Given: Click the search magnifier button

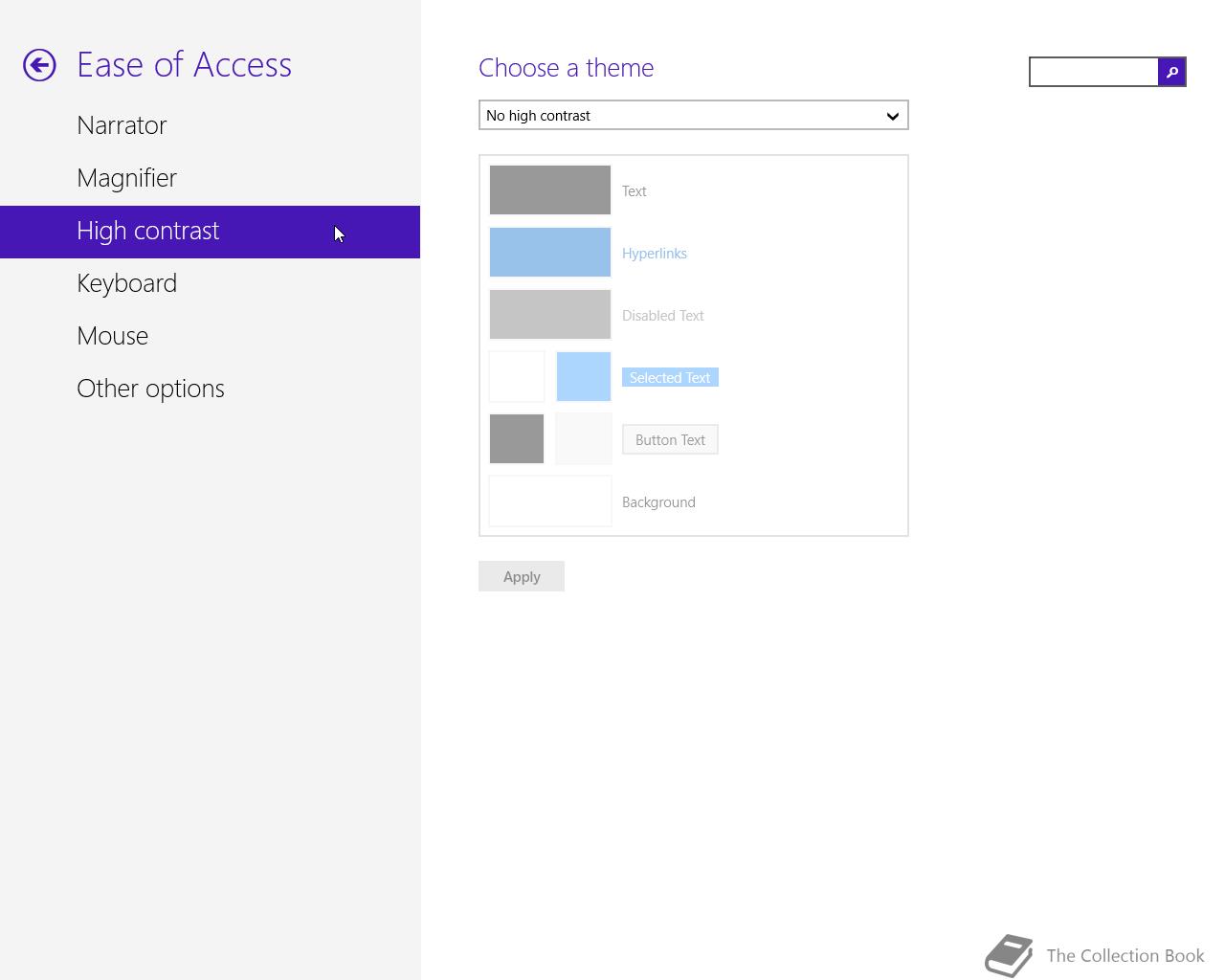Looking at the screenshot, I should pyautogui.click(x=1171, y=72).
